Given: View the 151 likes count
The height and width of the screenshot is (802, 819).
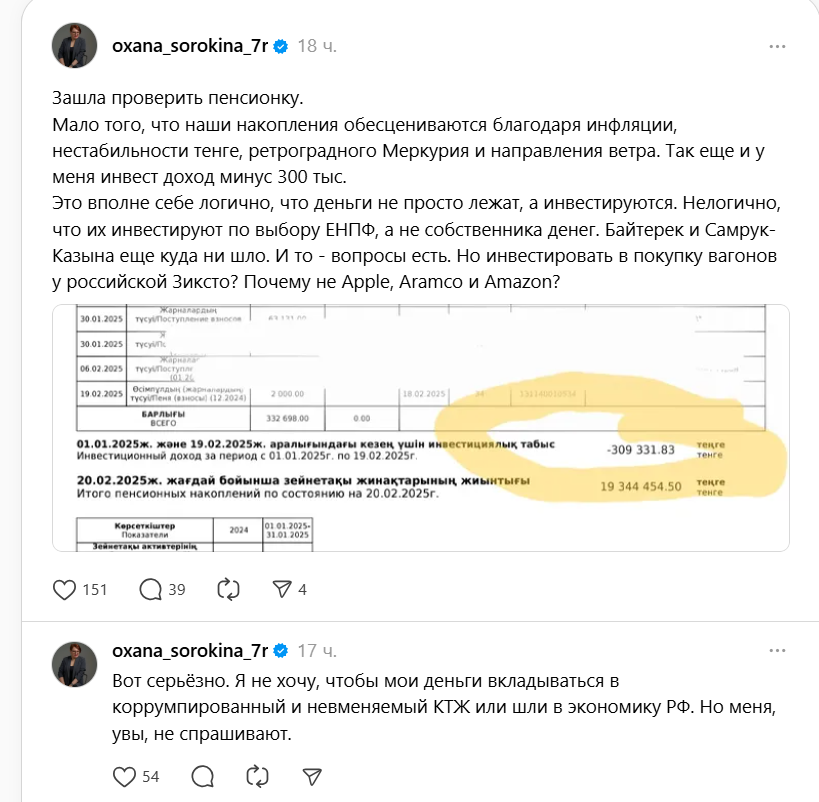Looking at the screenshot, I should (95, 590).
